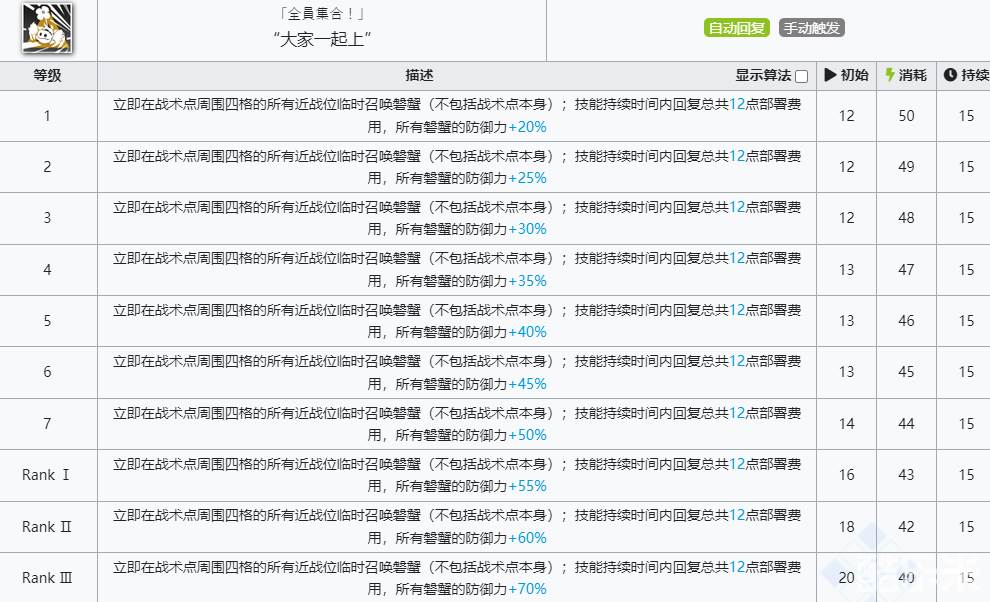The image size is (990, 602).
Task: Click the blue +20% value in level 1
Action: click(x=527, y=127)
